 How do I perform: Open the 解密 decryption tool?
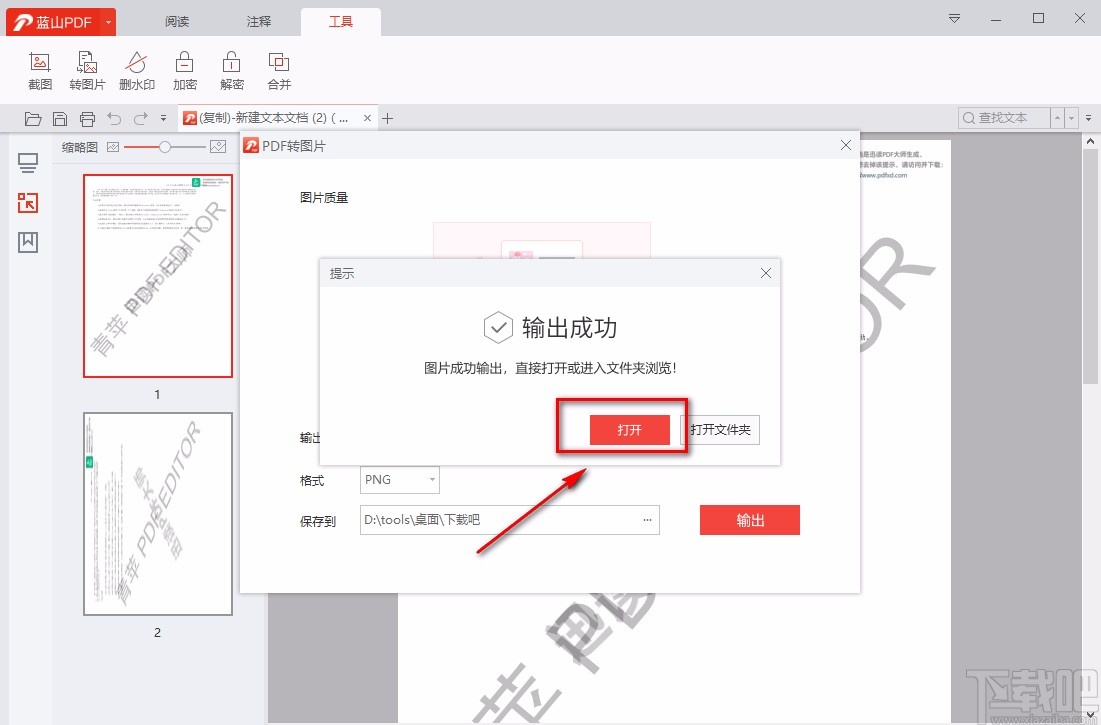[231, 70]
